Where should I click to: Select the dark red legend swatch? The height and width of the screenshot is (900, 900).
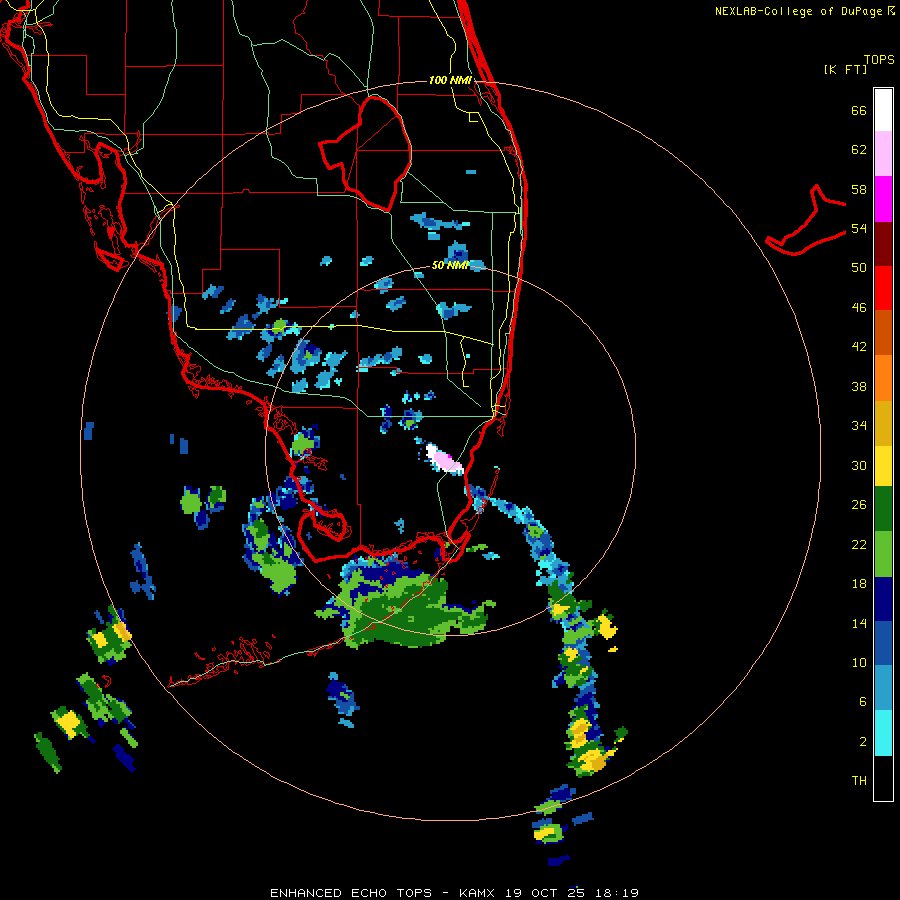(x=883, y=243)
